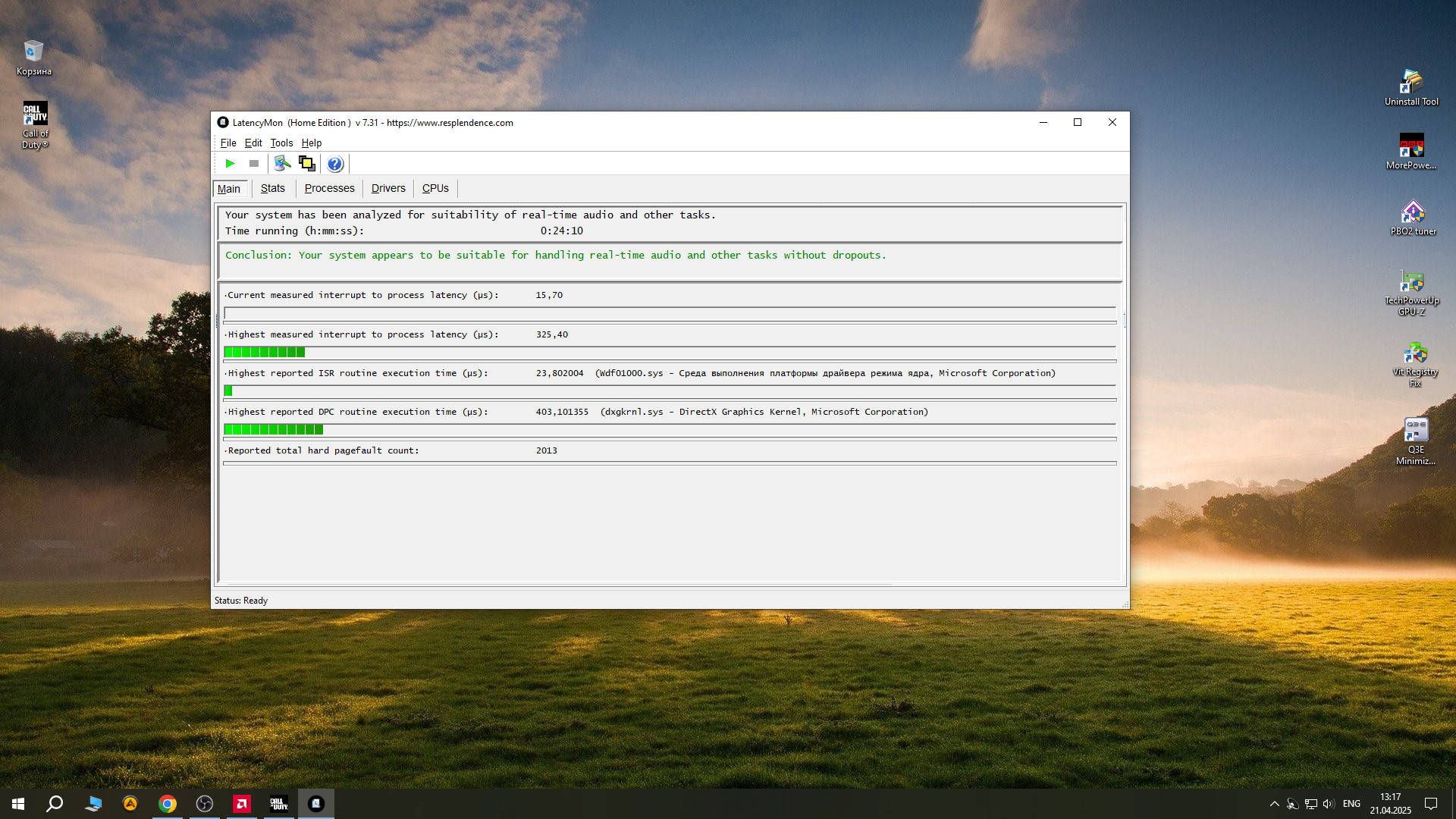Open the Tools menu
Screen dimensions: 1456x819
tap(281, 143)
